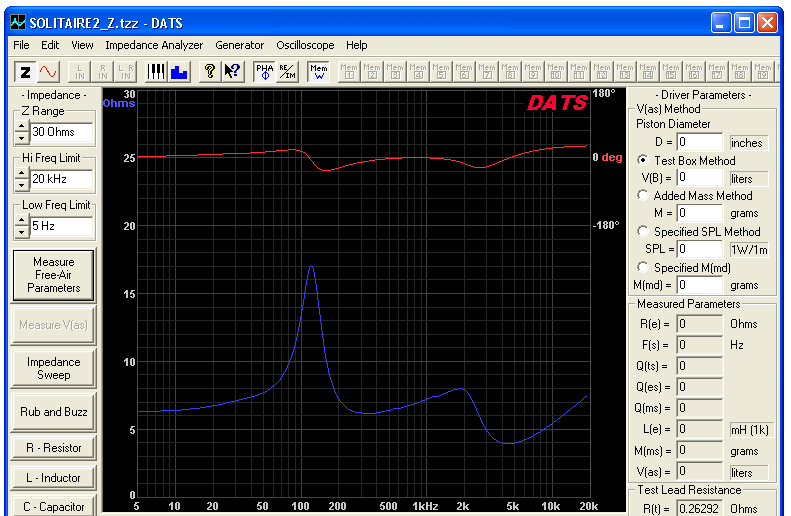Start an Impedance Sweep

click(x=53, y=368)
